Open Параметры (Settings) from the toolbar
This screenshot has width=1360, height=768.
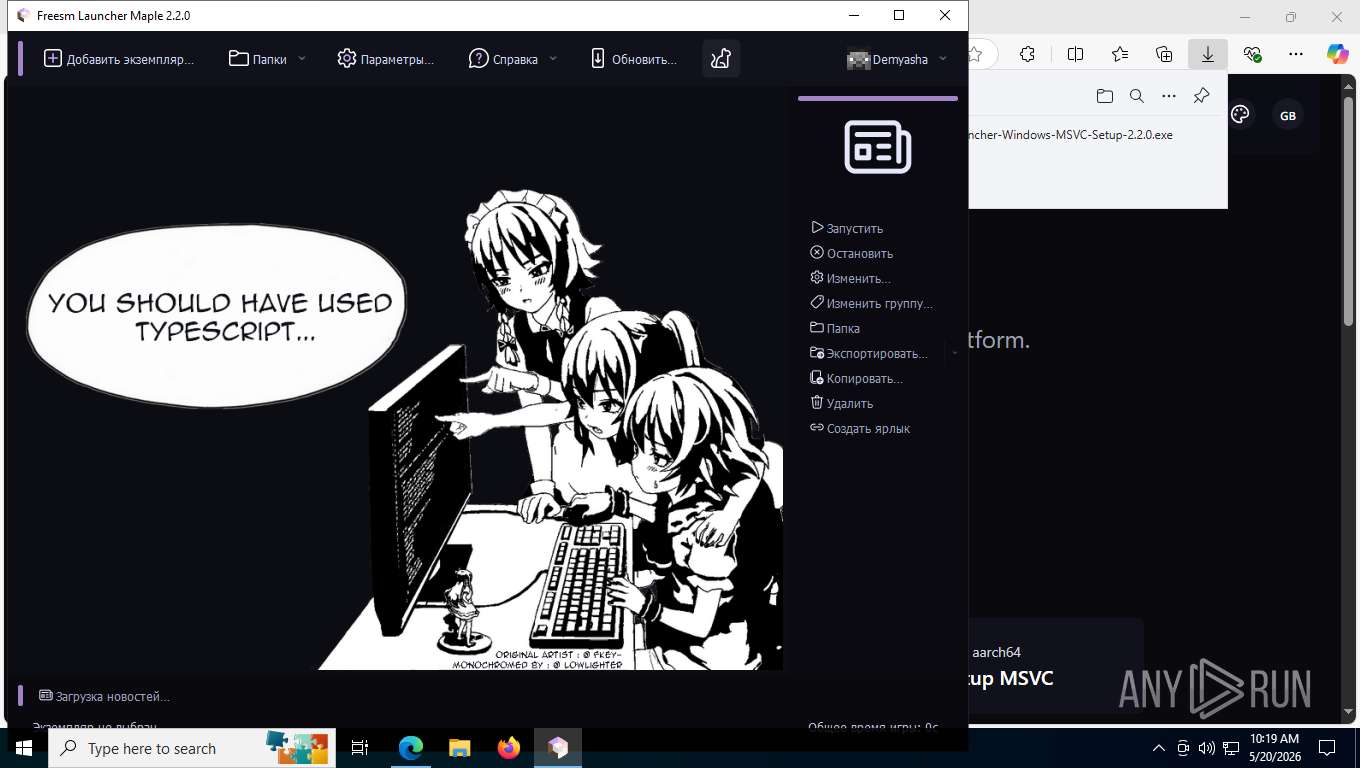(x=385, y=59)
